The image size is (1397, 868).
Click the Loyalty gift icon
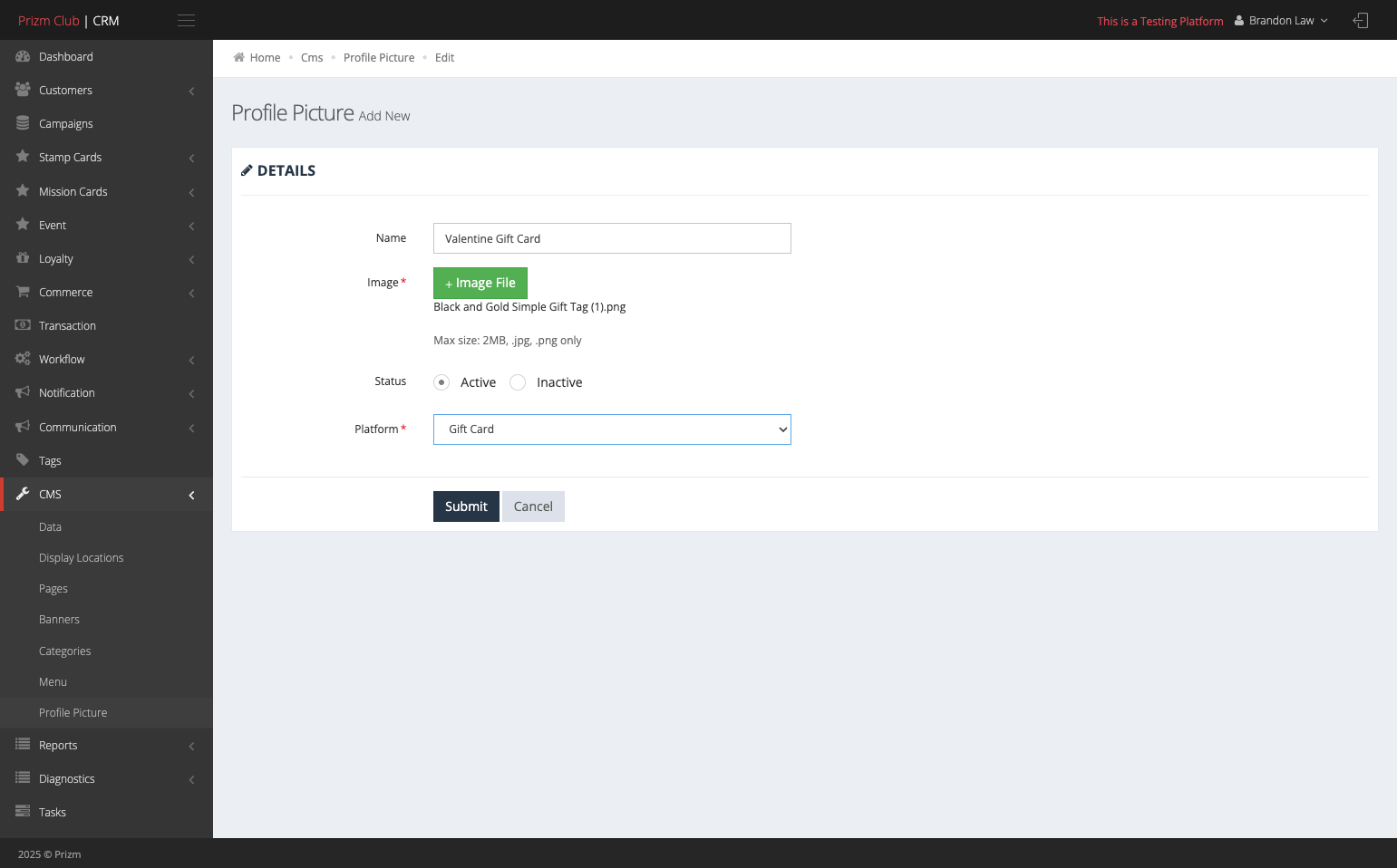point(23,258)
